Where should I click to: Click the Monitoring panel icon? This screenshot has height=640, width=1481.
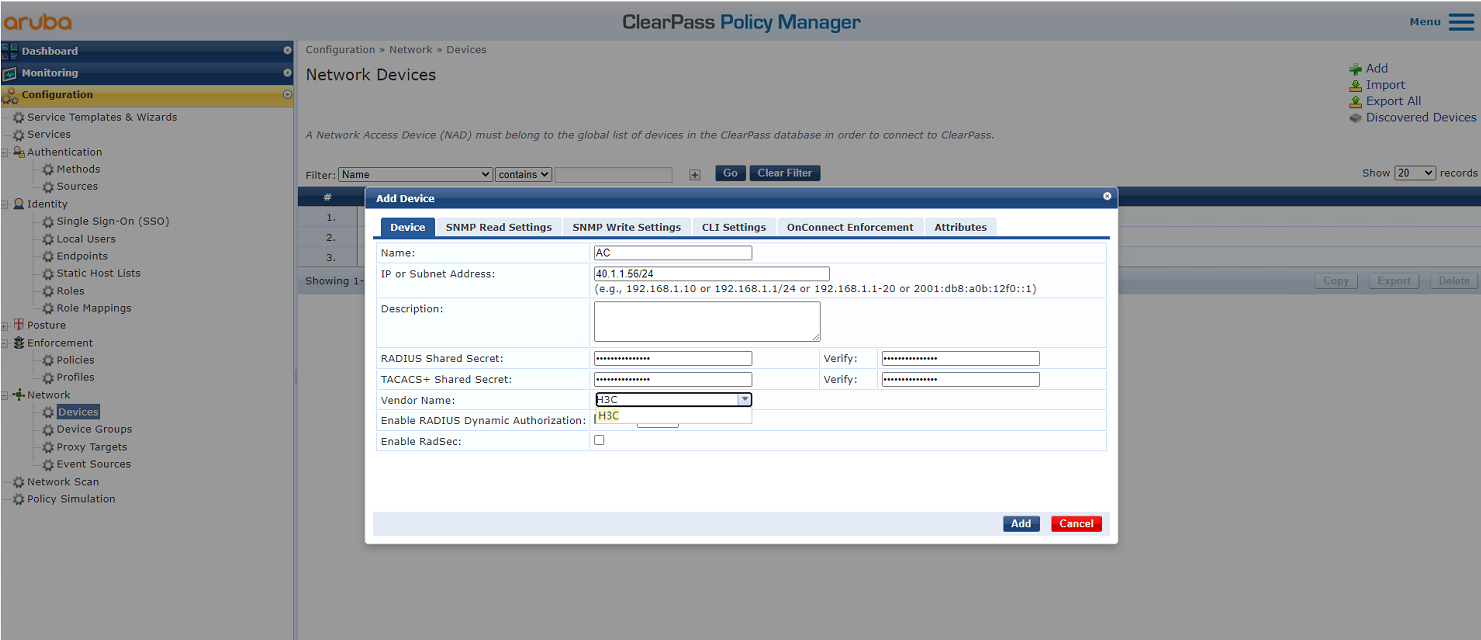[10, 73]
